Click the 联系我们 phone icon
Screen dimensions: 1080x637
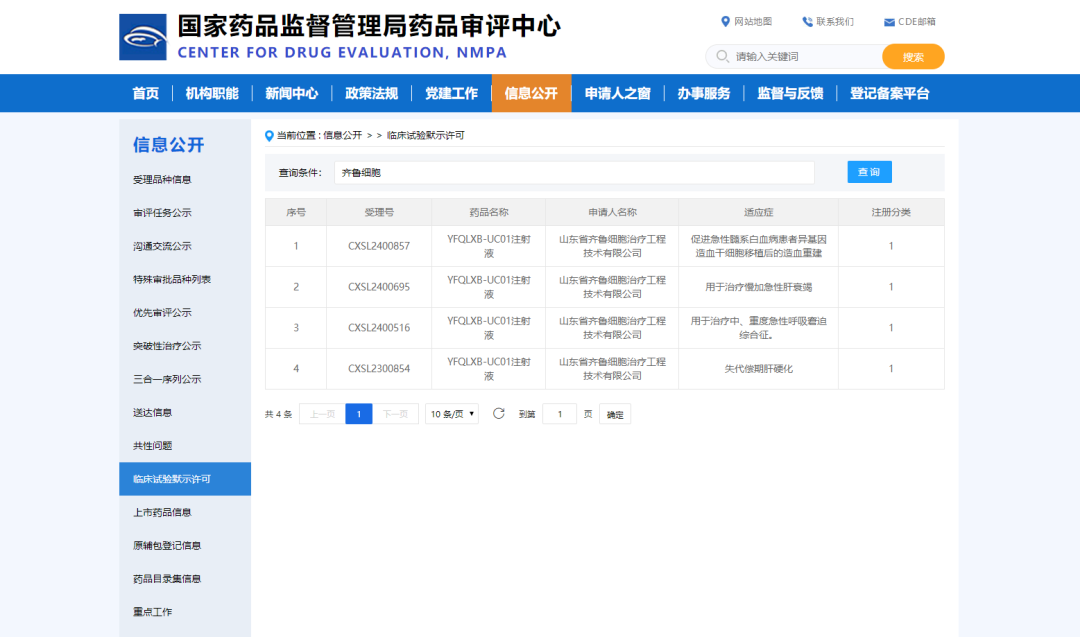coord(807,22)
